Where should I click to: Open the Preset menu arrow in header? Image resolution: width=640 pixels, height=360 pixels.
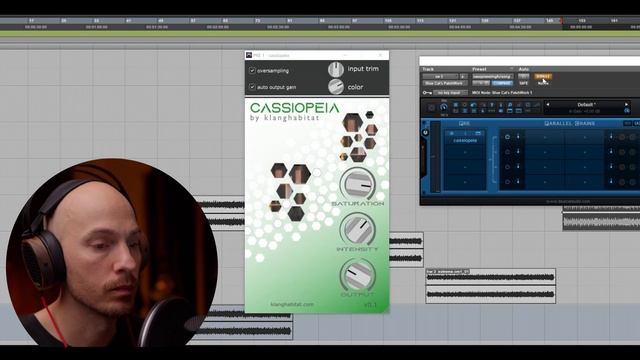(511, 69)
